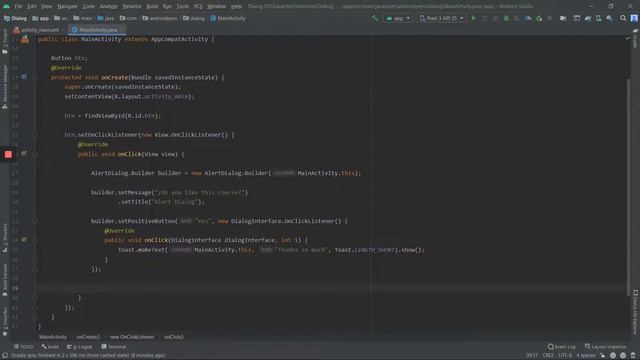Collapse the View onClick method fold marker
The image size is (640, 360).
(x=36, y=154)
